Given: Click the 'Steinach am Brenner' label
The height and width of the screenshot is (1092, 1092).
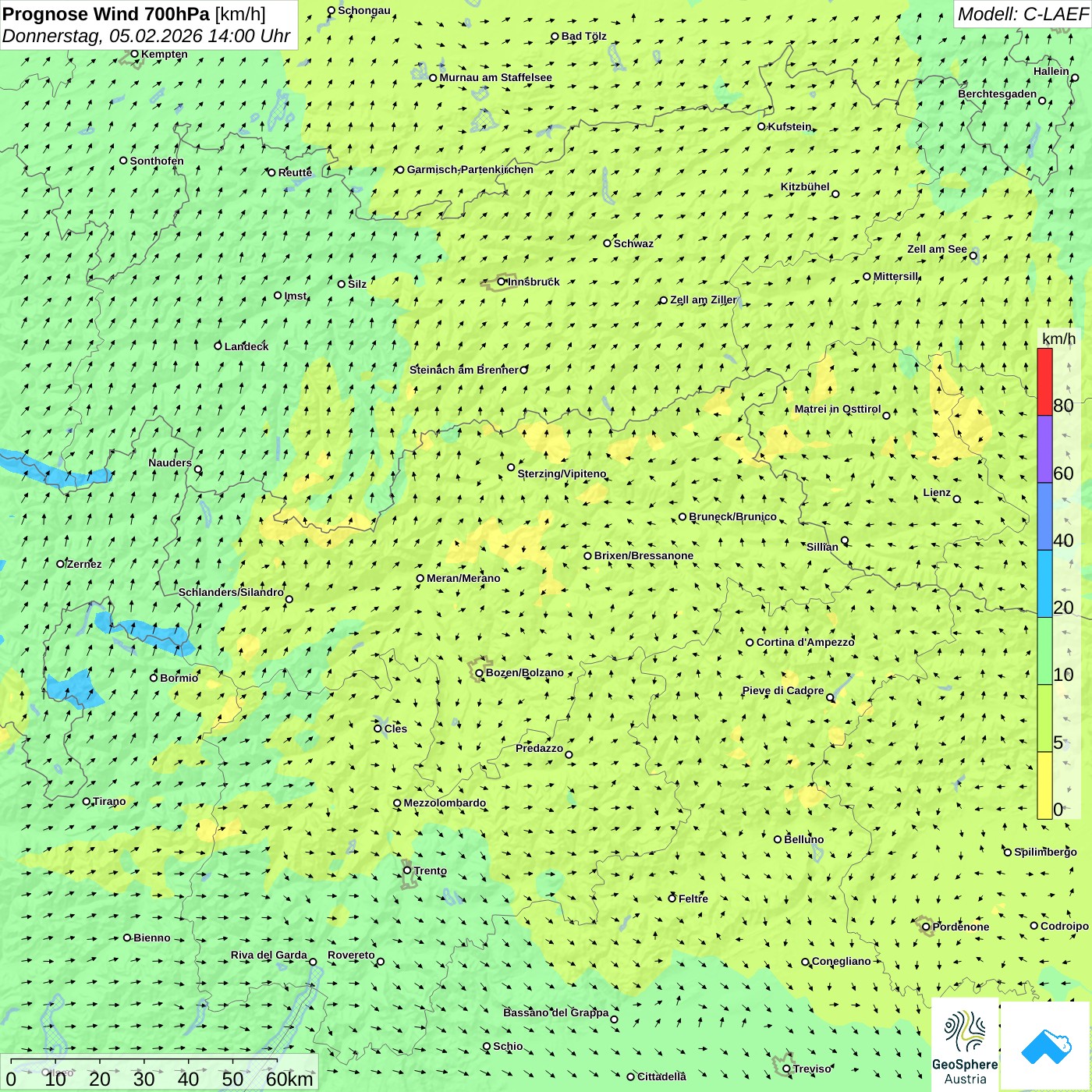Looking at the screenshot, I should [x=463, y=370].
